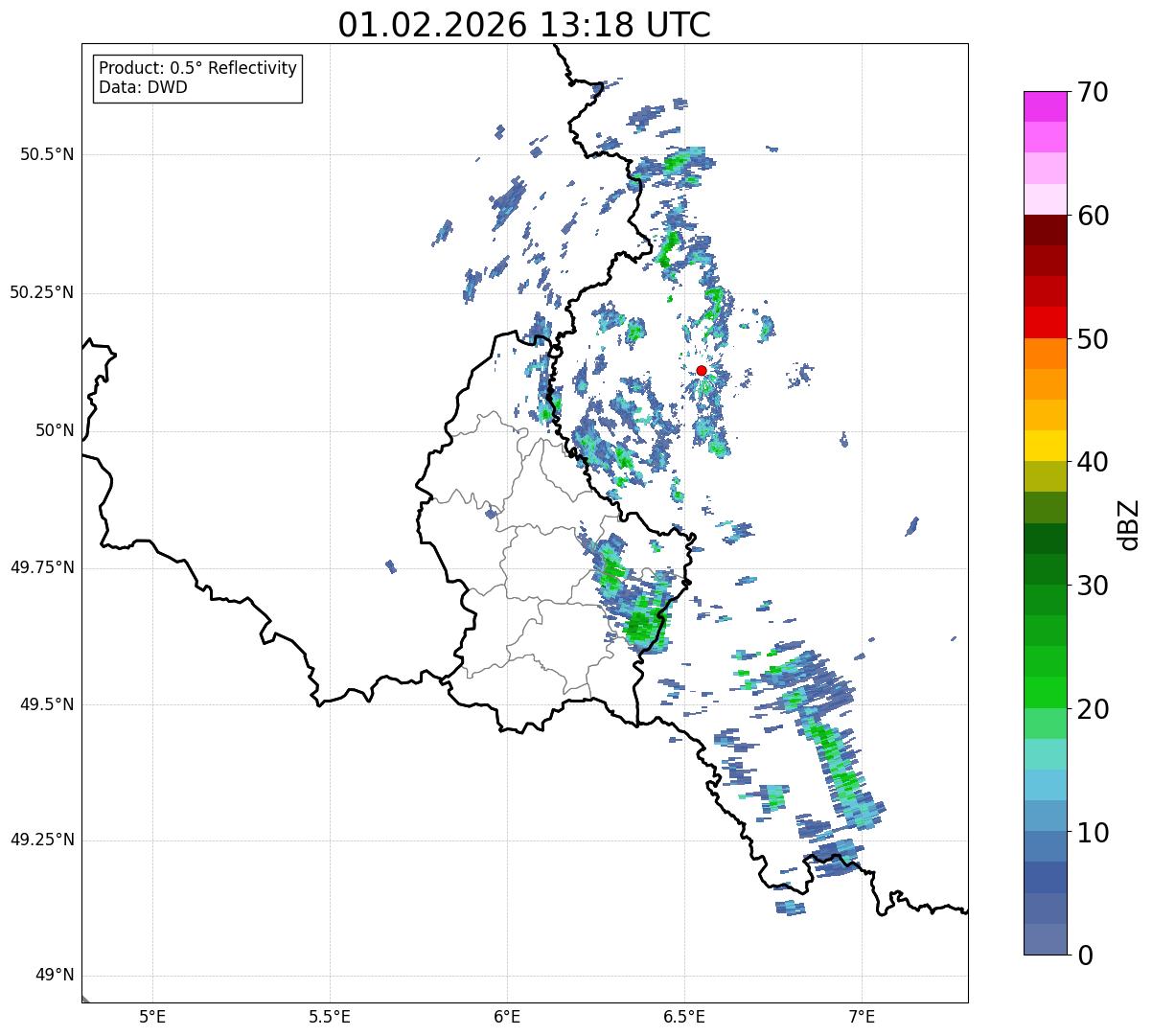
Task: Click the 50.25°N latitude label
Action: coord(42,292)
